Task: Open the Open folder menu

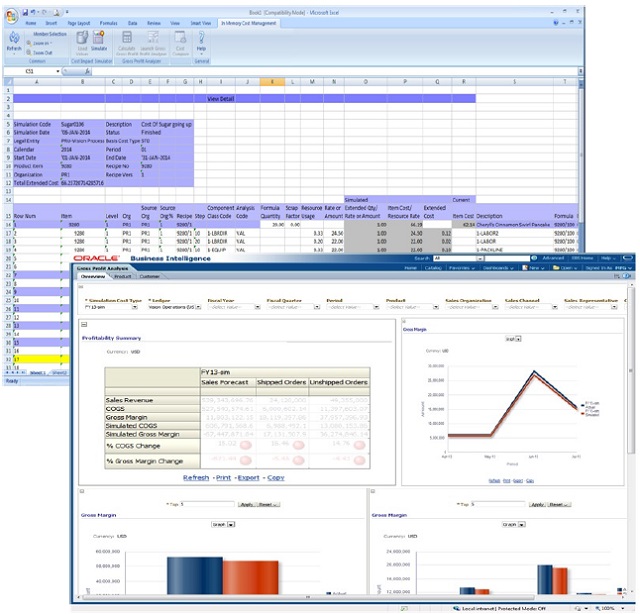Action: 565,268
